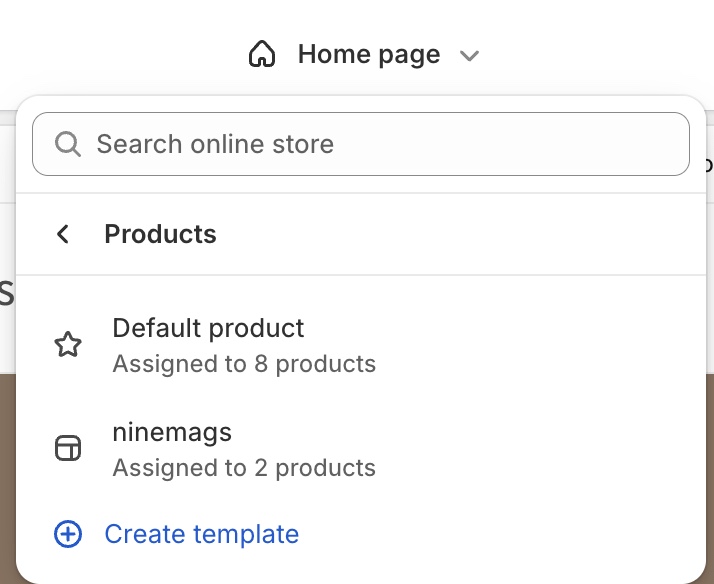
Task: Click the 'Home page' title text
Action: 368,54
